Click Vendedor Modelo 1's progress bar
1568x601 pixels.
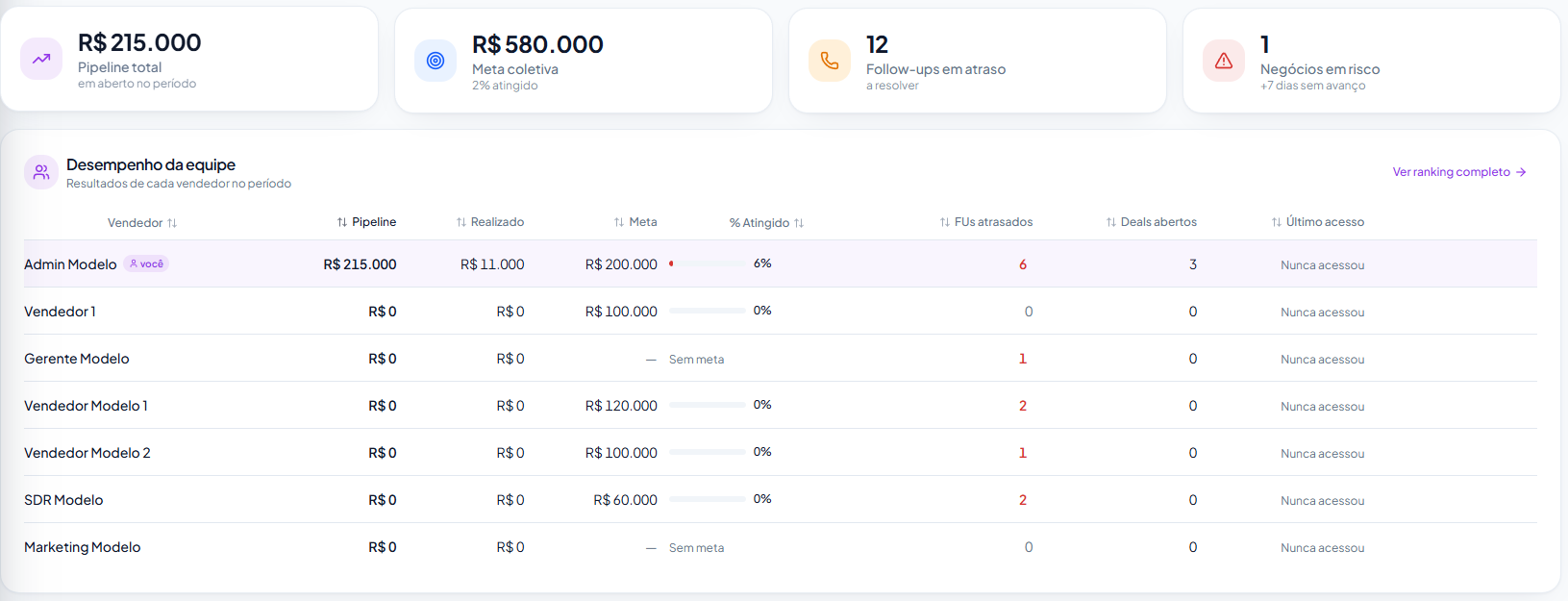(707, 405)
